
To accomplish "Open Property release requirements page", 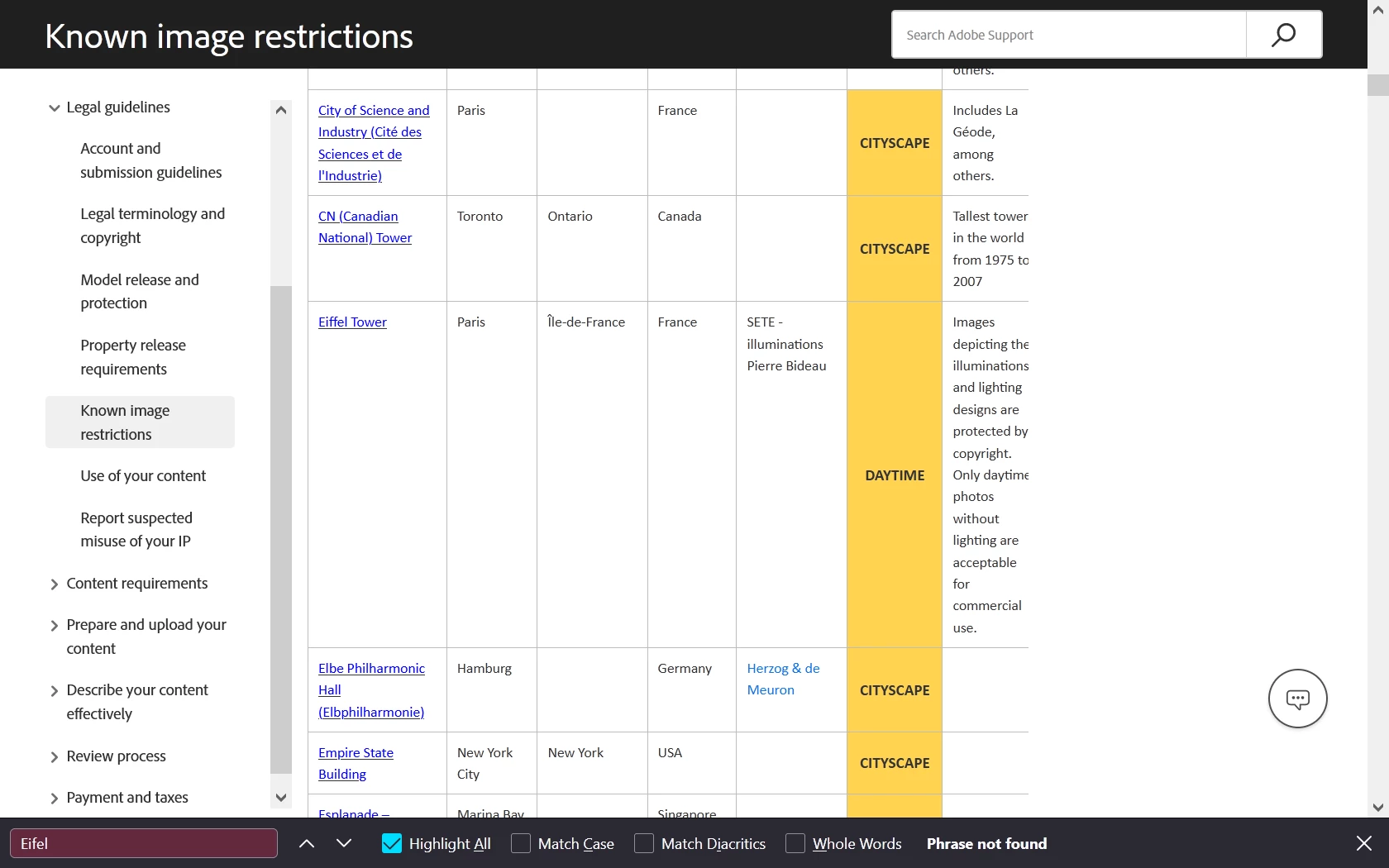I will [x=132, y=357].
